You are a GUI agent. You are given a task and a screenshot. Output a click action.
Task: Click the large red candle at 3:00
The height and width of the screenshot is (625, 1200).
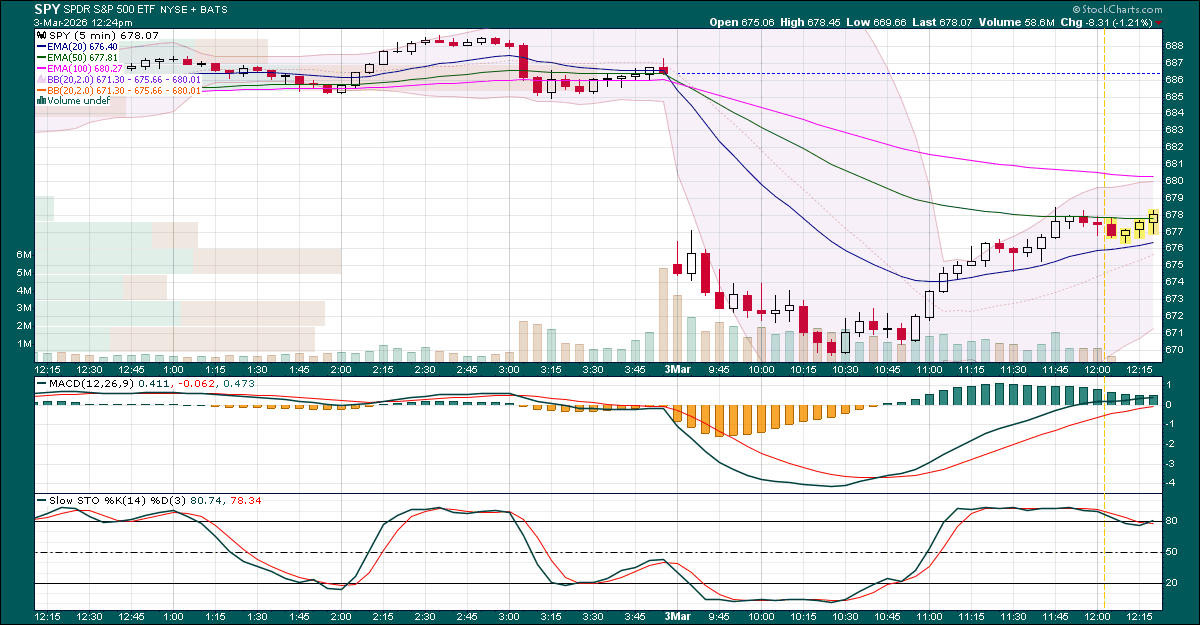pos(523,60)
